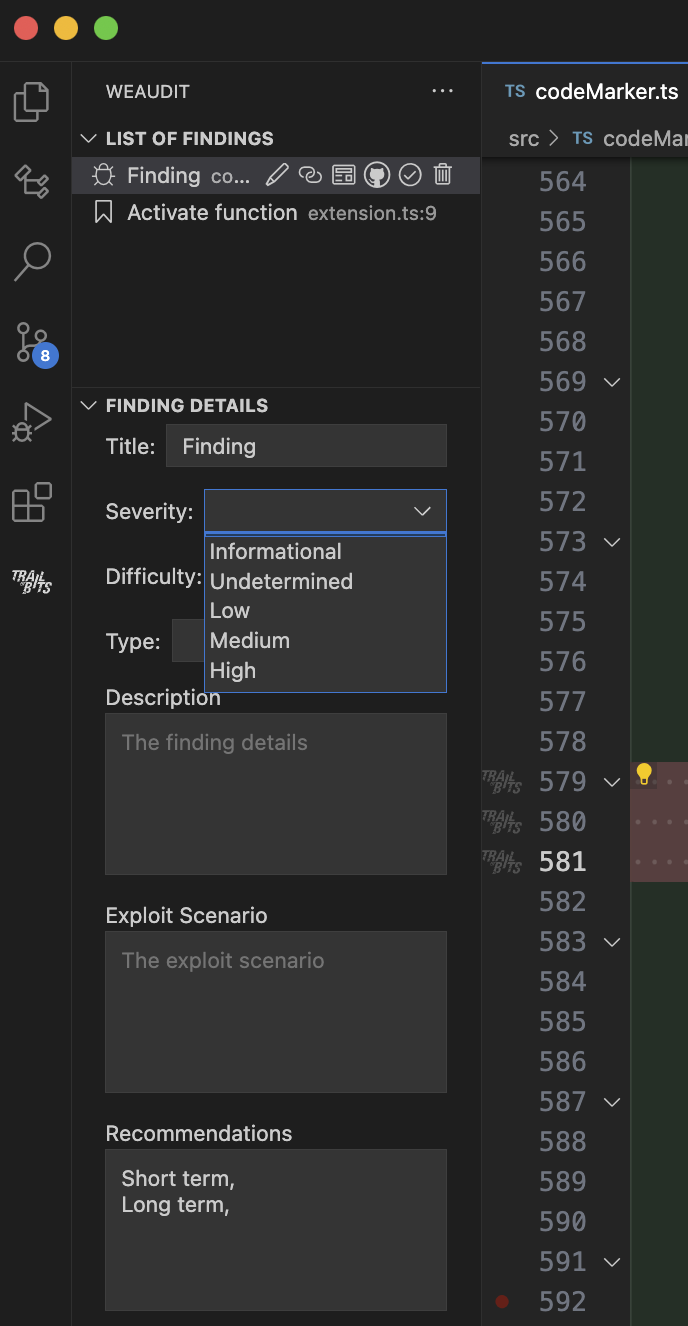The image size is (688, 1326).
Task: Collapse the Finding Details section
Action: (x=88, y=405)
